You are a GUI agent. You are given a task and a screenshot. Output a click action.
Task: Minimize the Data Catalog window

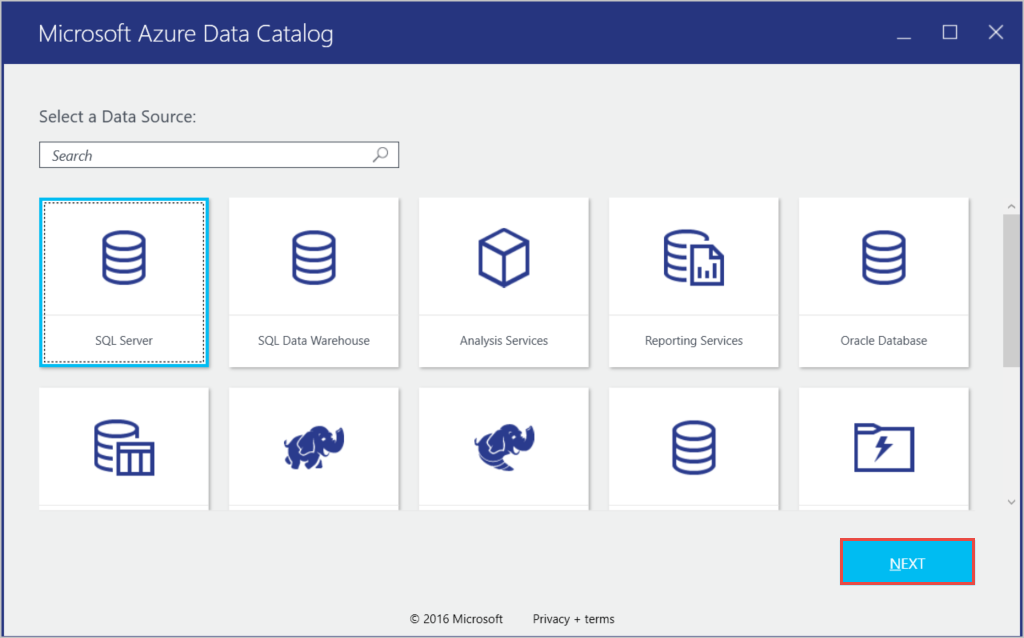click(x=903, y=32)
